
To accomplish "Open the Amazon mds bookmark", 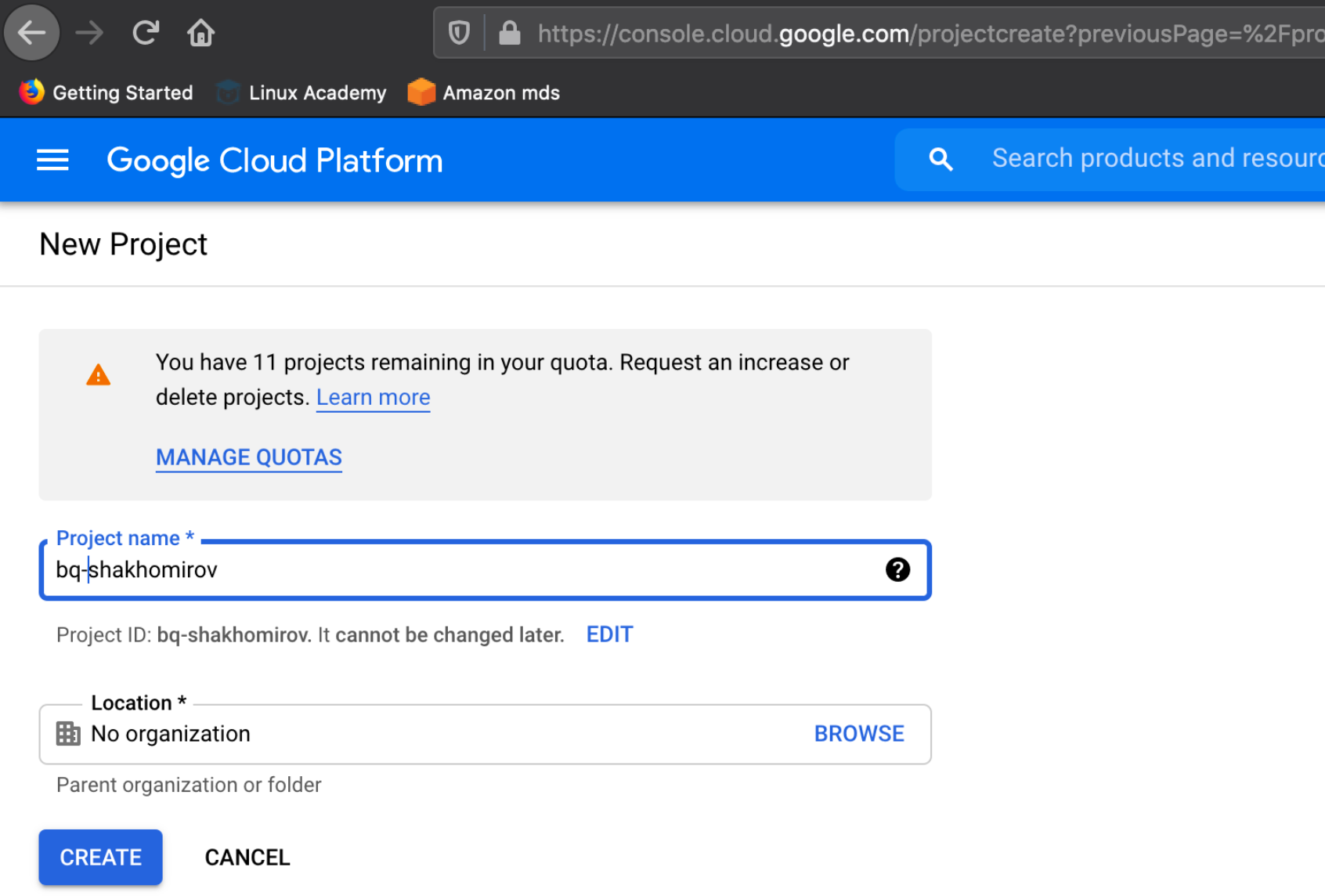I will click(x=484, y=92).
